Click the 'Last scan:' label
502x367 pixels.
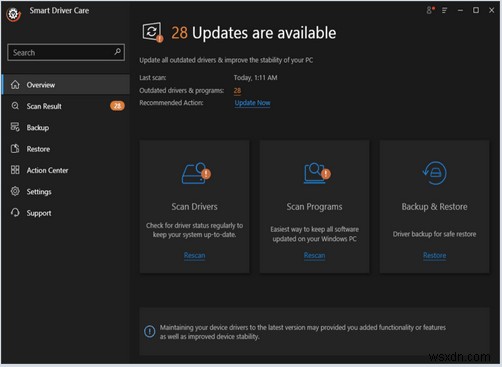(153, 78)
